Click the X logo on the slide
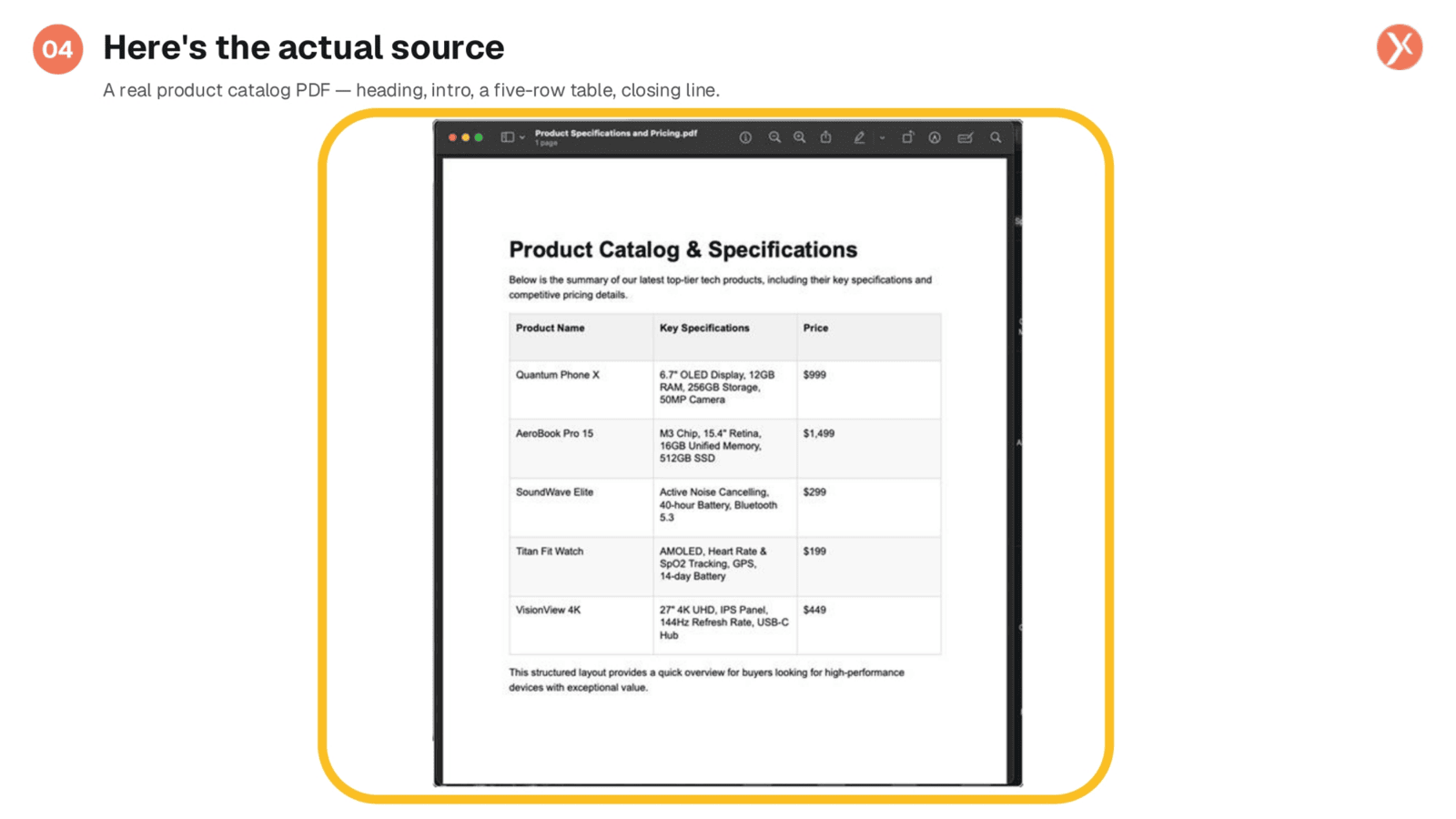 coord(1400,47)
